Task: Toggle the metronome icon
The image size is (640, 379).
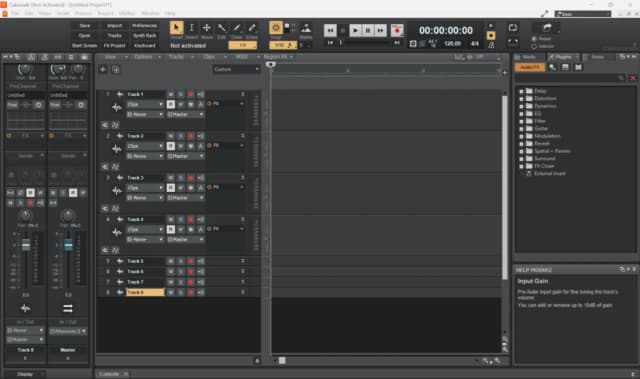Action: point(491,45)
